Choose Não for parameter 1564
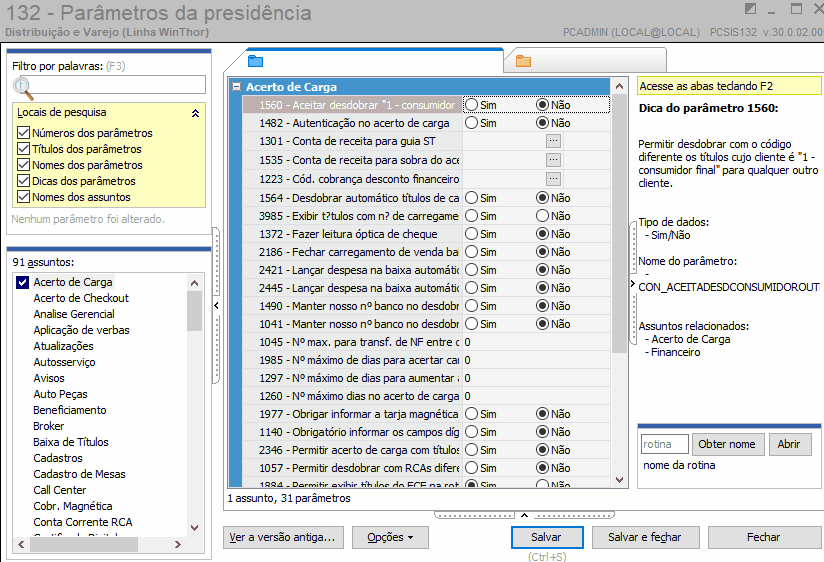824x562 pixels. click(x=542, y=198)
